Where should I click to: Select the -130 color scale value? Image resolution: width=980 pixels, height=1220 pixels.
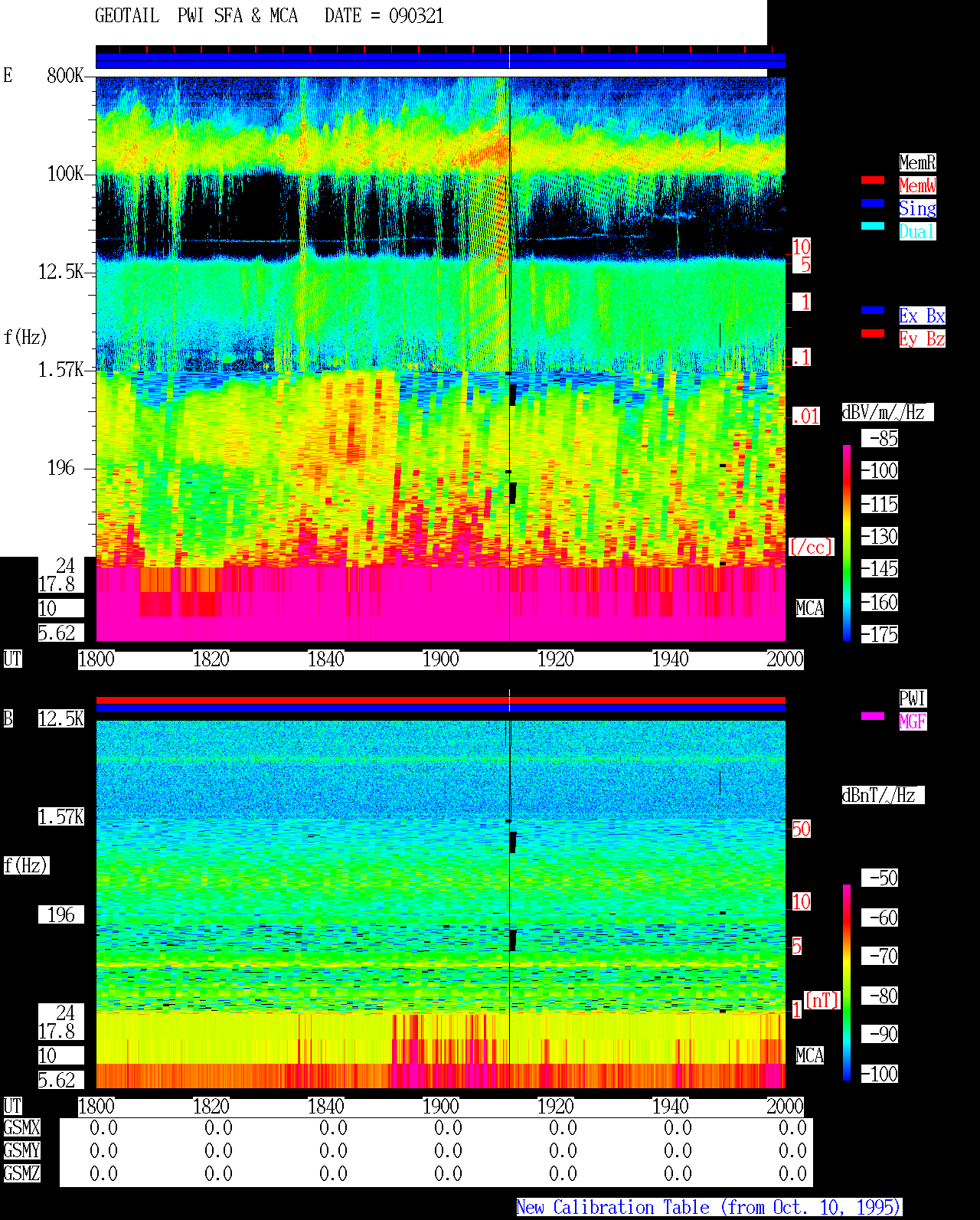pyautogui.click(x=880, y=536)
